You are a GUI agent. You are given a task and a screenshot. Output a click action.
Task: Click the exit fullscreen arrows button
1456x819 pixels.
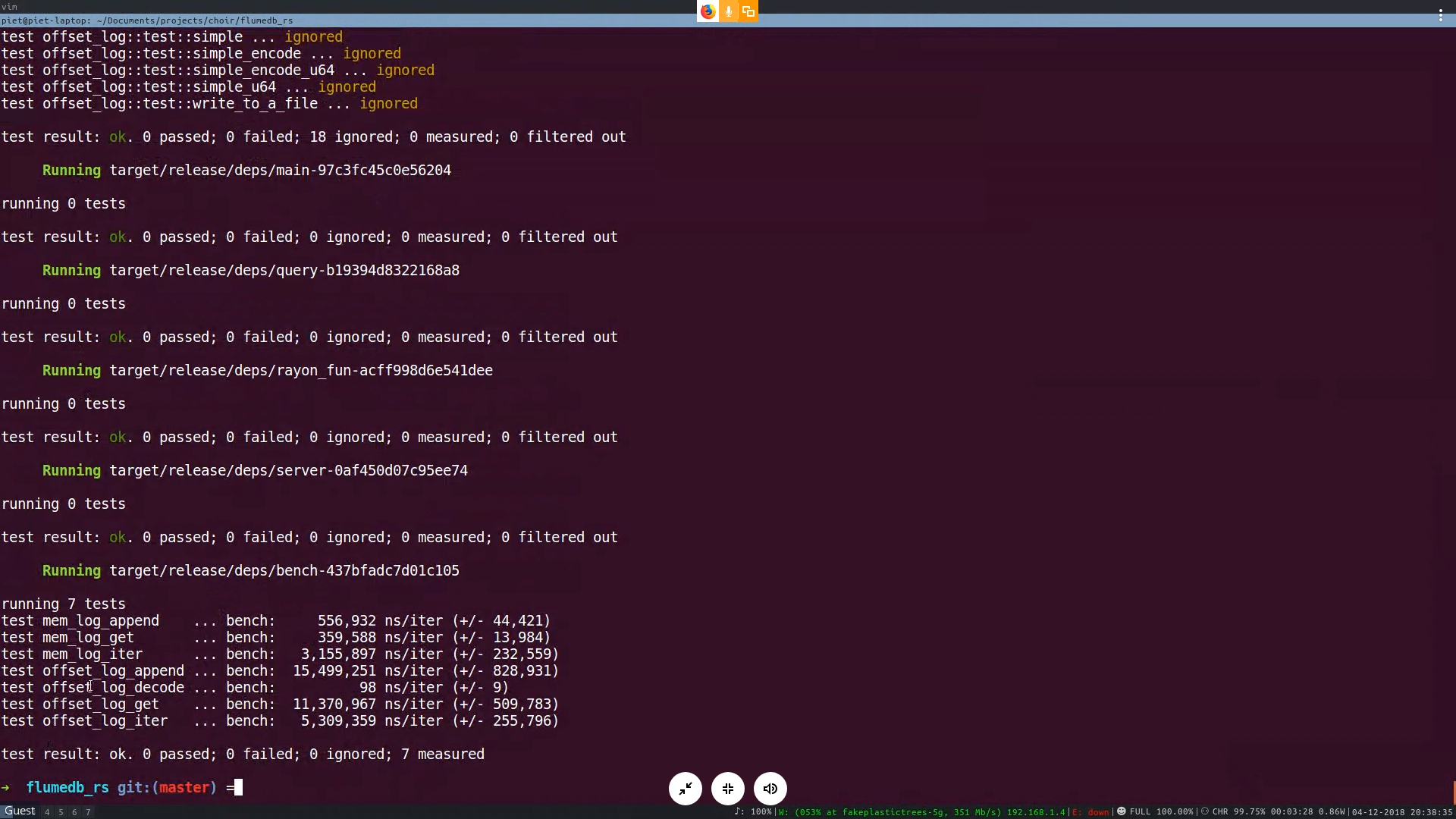pyautogui.click(x=686, y=789)
